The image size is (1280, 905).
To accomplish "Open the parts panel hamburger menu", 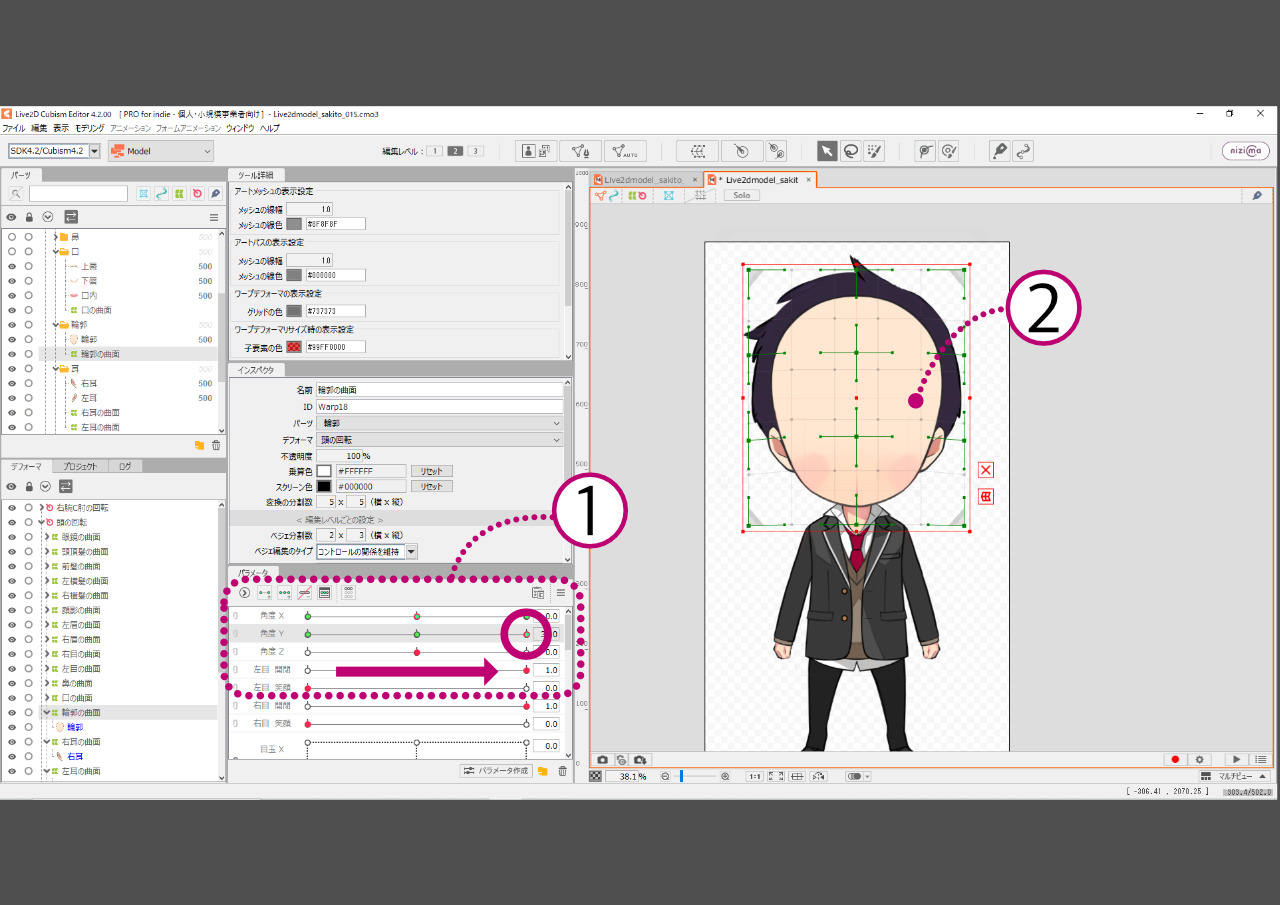I will [x=213, y=217].
